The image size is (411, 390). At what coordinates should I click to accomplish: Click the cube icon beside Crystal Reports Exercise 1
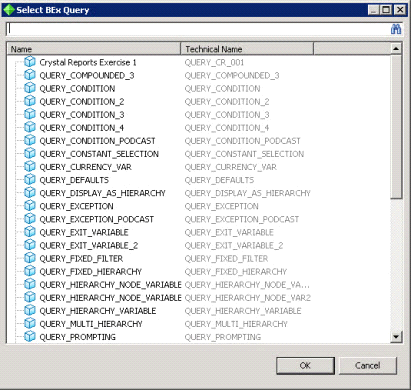[x=30, y=62]
